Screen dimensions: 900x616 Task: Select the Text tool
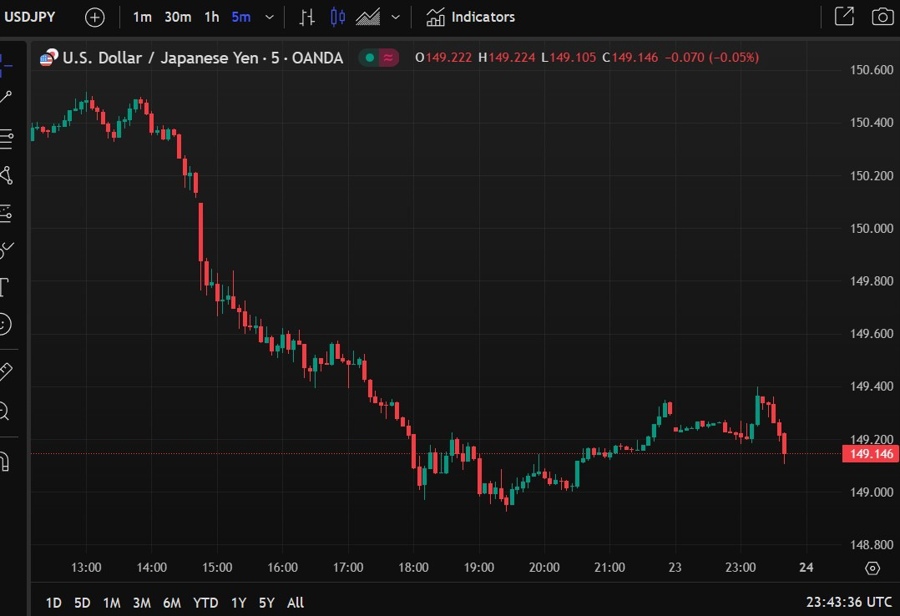point(5,287)
